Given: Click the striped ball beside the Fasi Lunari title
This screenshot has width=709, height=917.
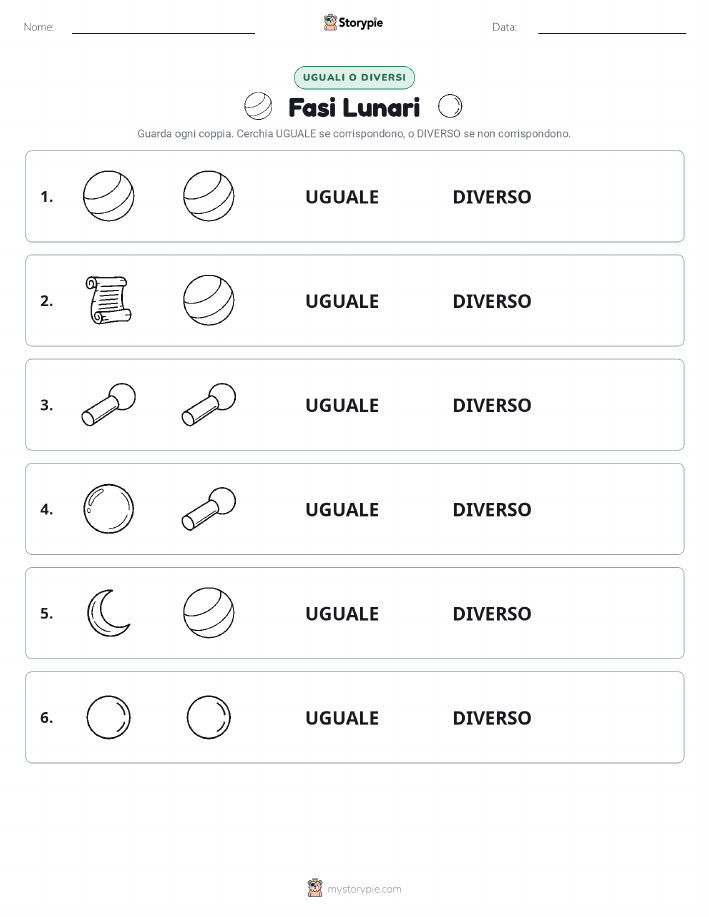Looking at the screenshot, I should (x=258, y=106).
